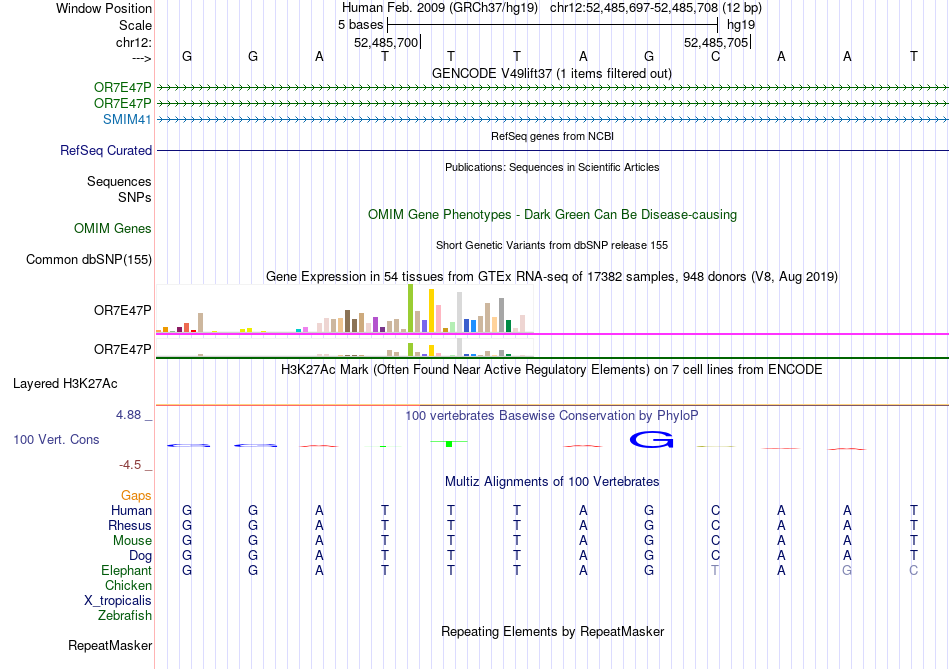The height and width of the screenshot is (669, 950).
Task: Click the OMIM Gene Phenotypes green title
Action: pyautogui.click(x=552, y=215)
